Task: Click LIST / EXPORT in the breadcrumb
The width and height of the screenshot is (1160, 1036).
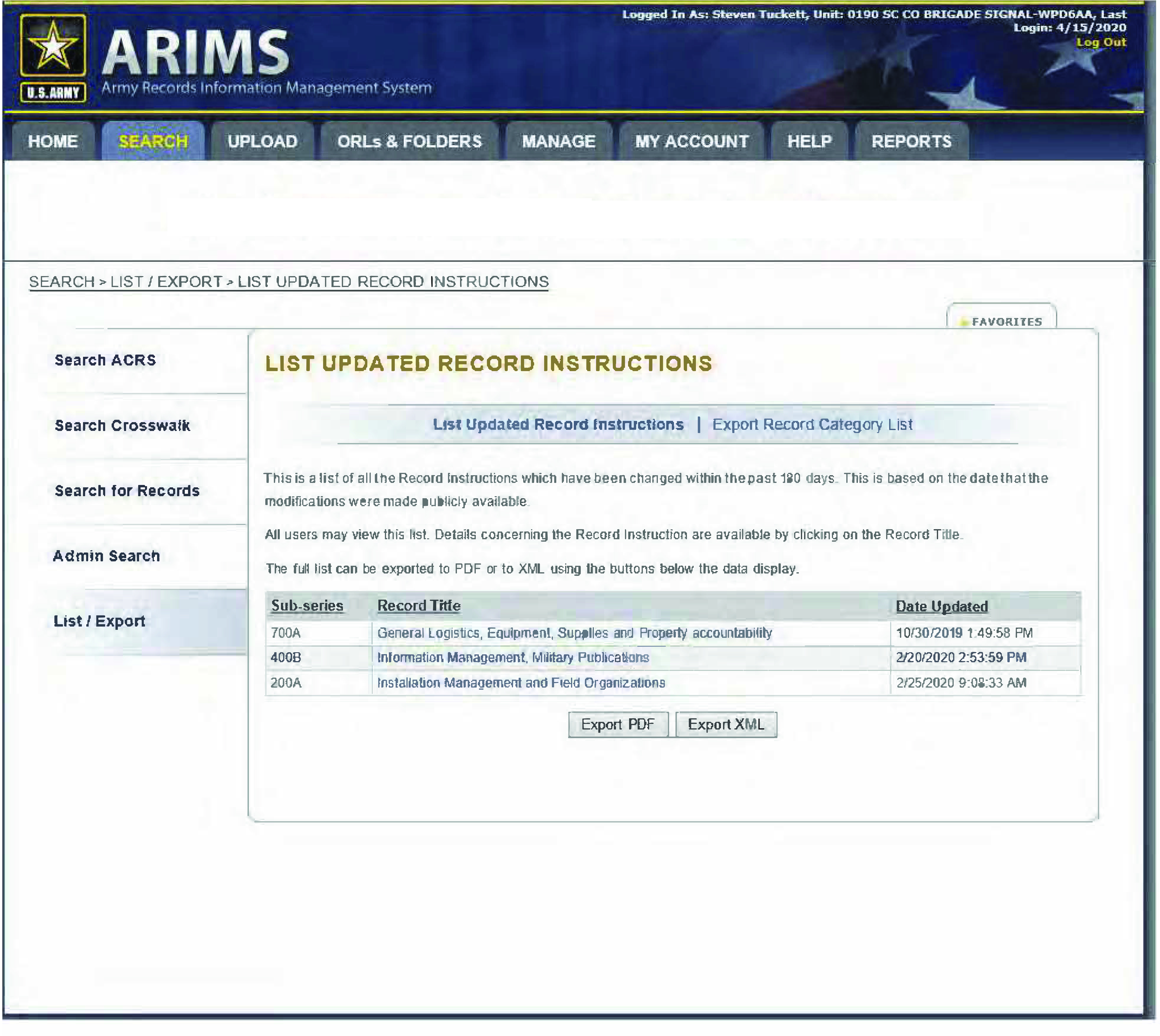Action: point(166,282)
